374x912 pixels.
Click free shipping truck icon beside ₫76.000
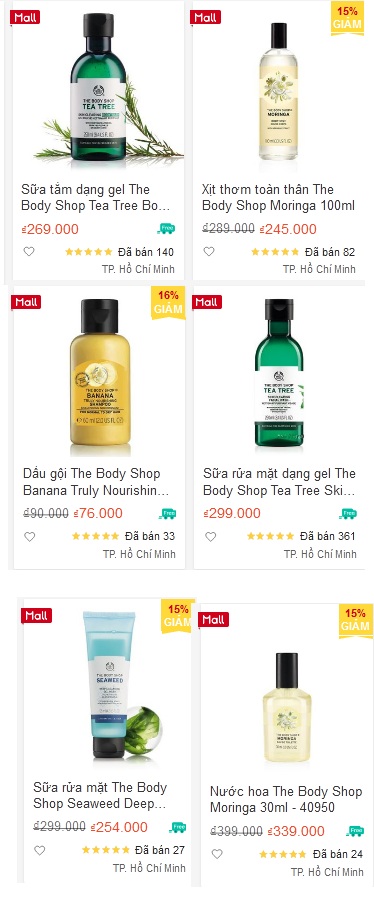[168, 514]
